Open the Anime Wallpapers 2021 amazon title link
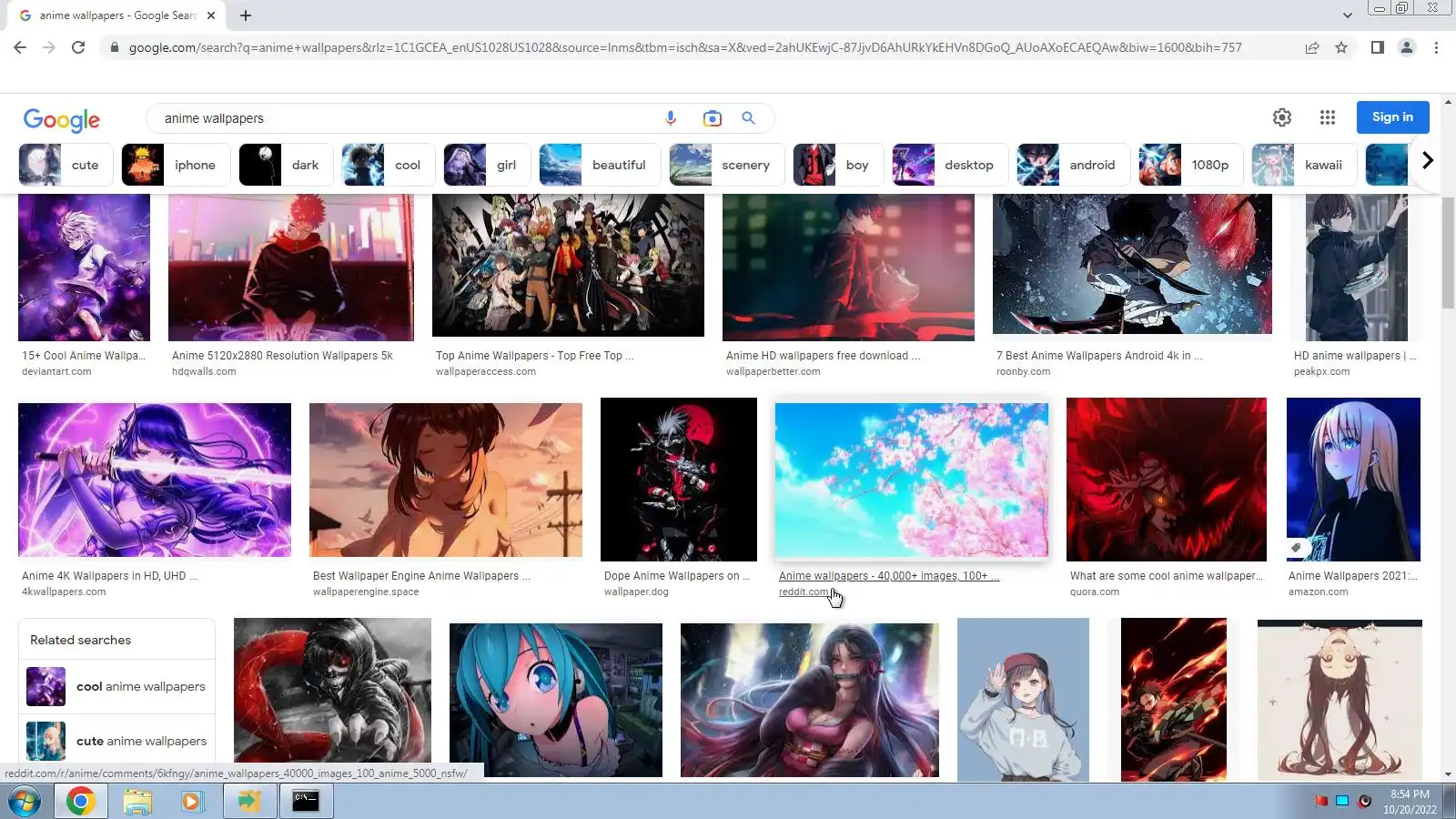This screenshot has height=819, width=1456. coord(1352,576)
